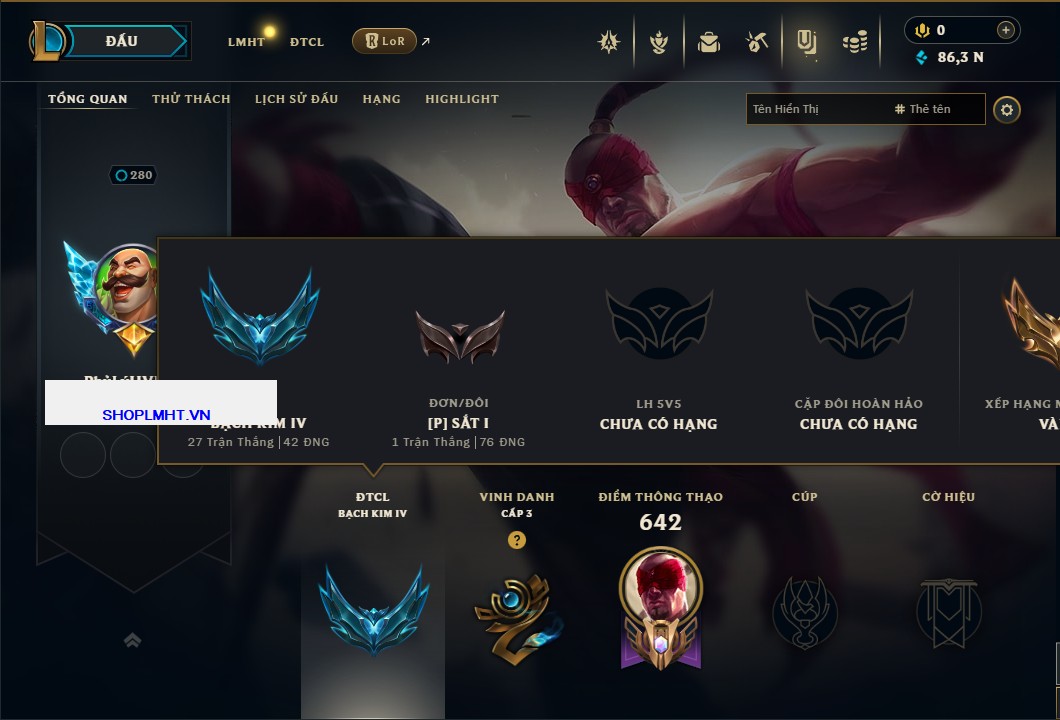This screenshot has width=1060, height=720.
Task: Open the Collection backpack icon
Action: [x=708, y=42]
